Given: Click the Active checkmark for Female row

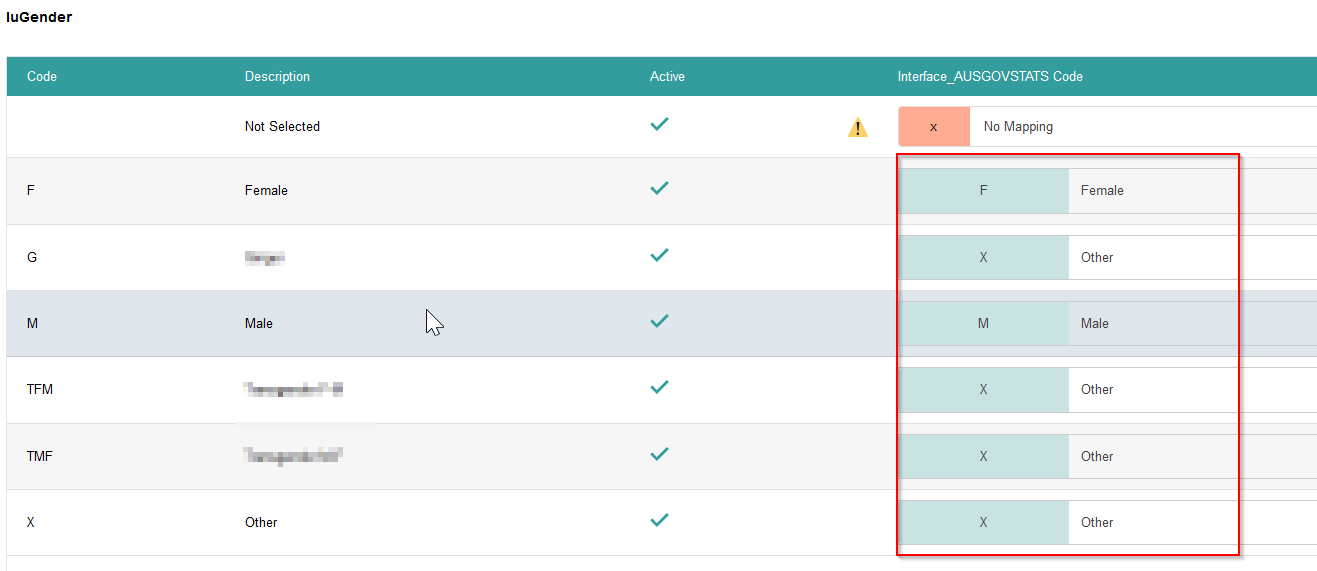Looking at the screenshot, I should click(x=659, y=188).
